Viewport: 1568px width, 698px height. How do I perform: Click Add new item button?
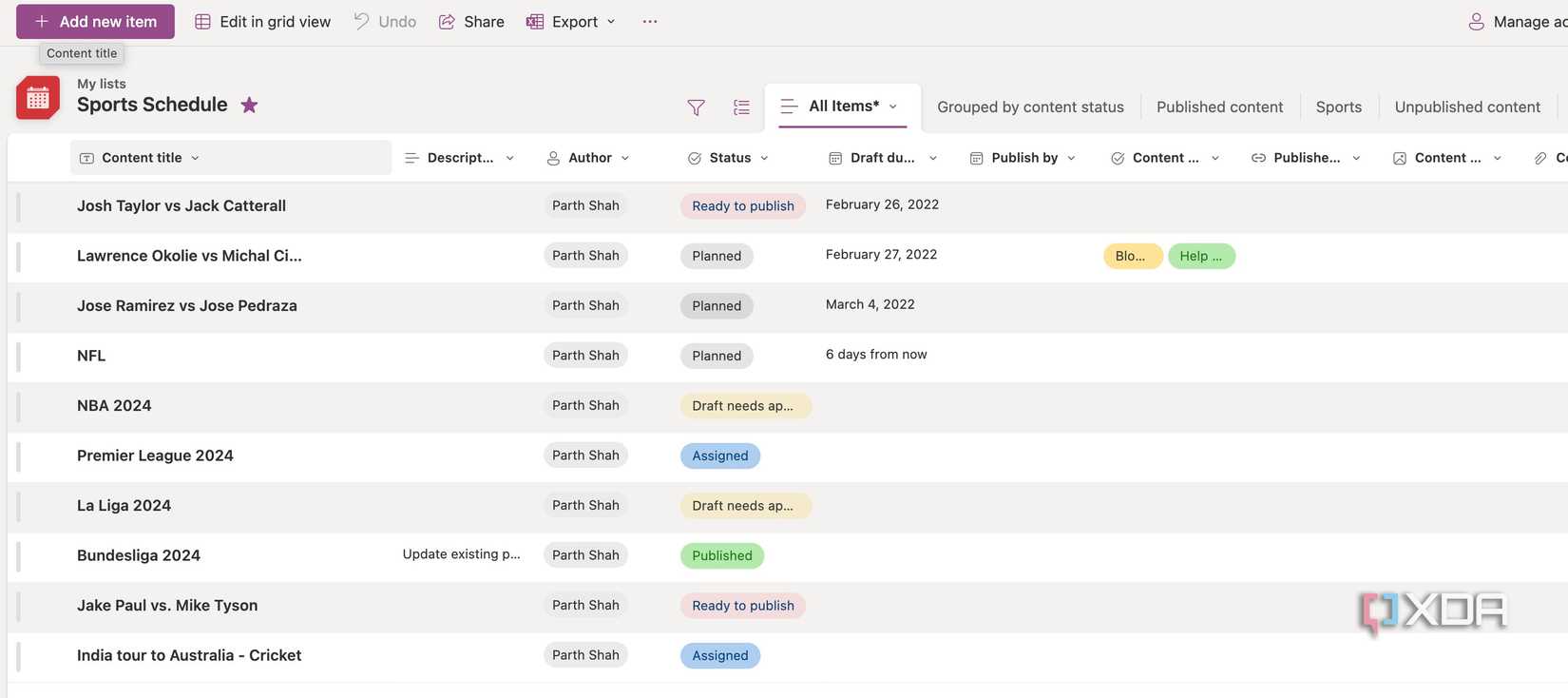(x=95, y=21)
